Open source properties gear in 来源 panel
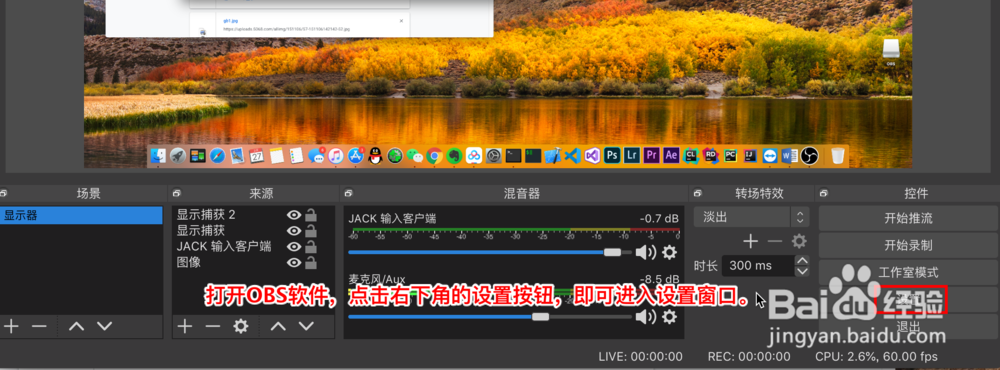The image size is (1000, 370). pos(240,327)
